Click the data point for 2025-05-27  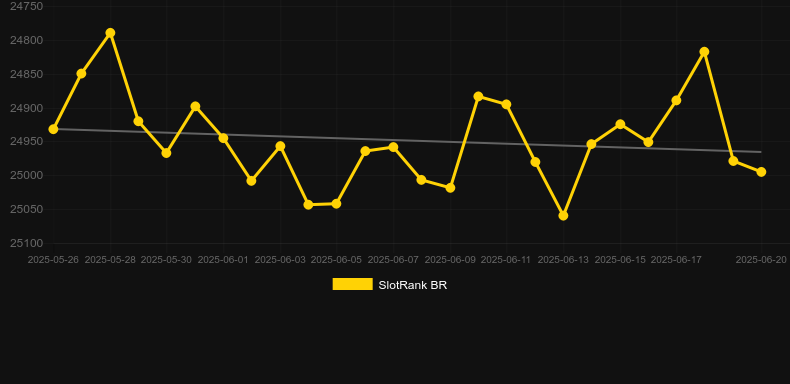(x=81, y=74)
